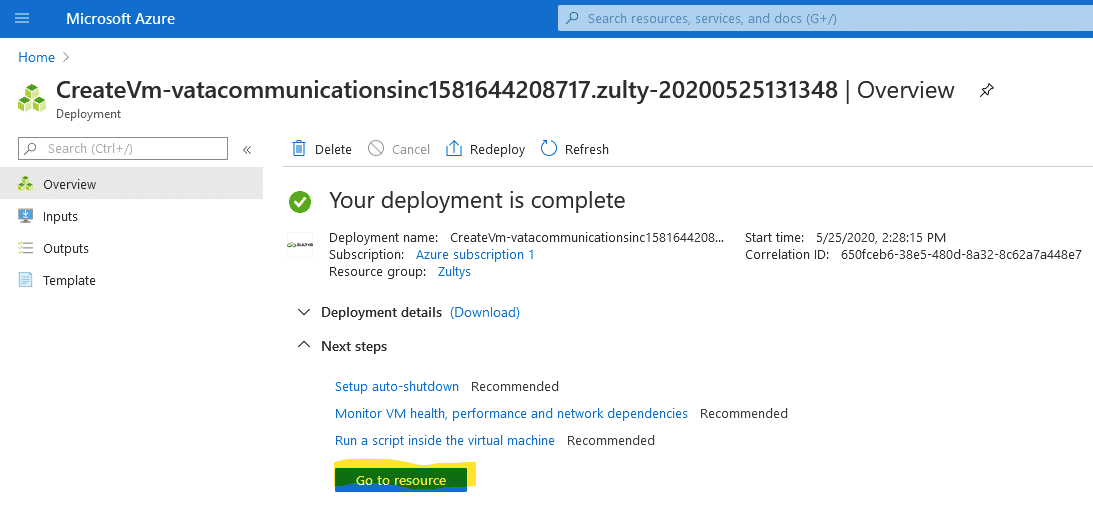The image size is (1093, 519).
Task: Collapse the left sidebar with double chevron
Action: (x=247, y=149)
